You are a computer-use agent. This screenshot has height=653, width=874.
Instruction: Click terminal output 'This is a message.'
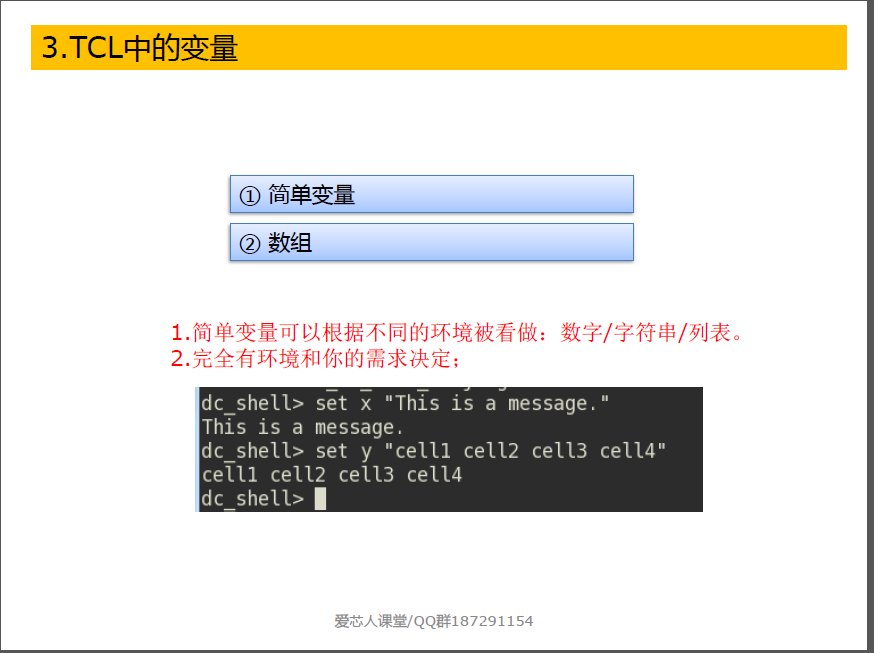[x=302, y=427]
